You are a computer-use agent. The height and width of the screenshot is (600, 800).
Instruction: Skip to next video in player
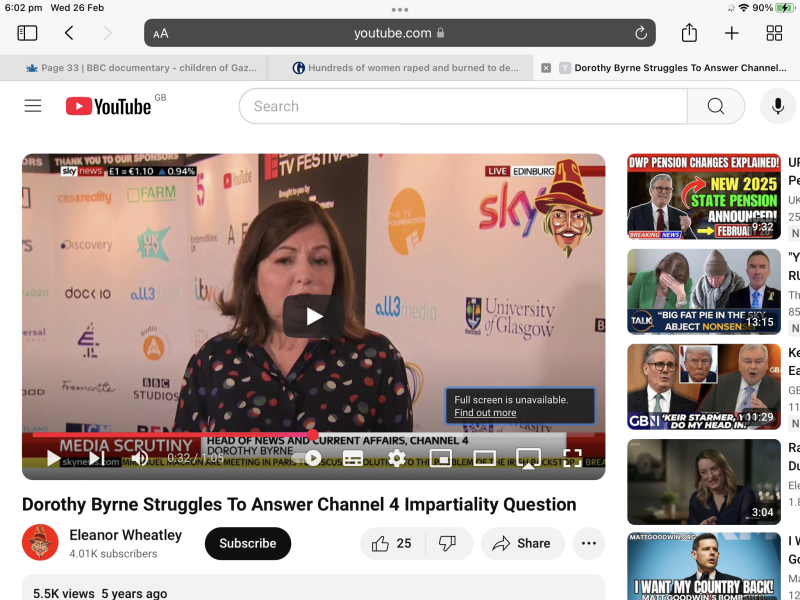click(x=97, y=458)
